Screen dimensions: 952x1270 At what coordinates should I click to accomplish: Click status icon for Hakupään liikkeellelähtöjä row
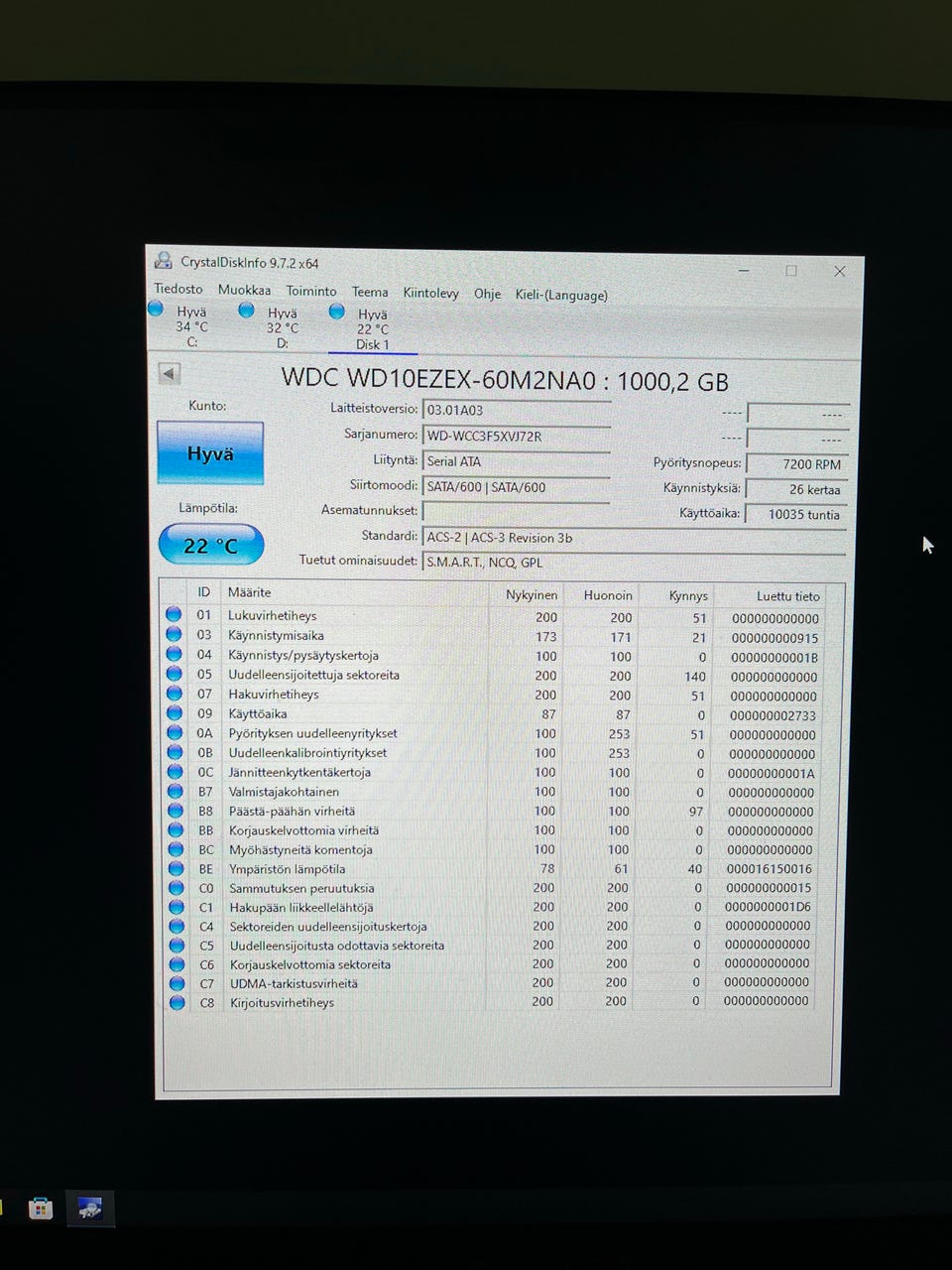pos(176,906)
